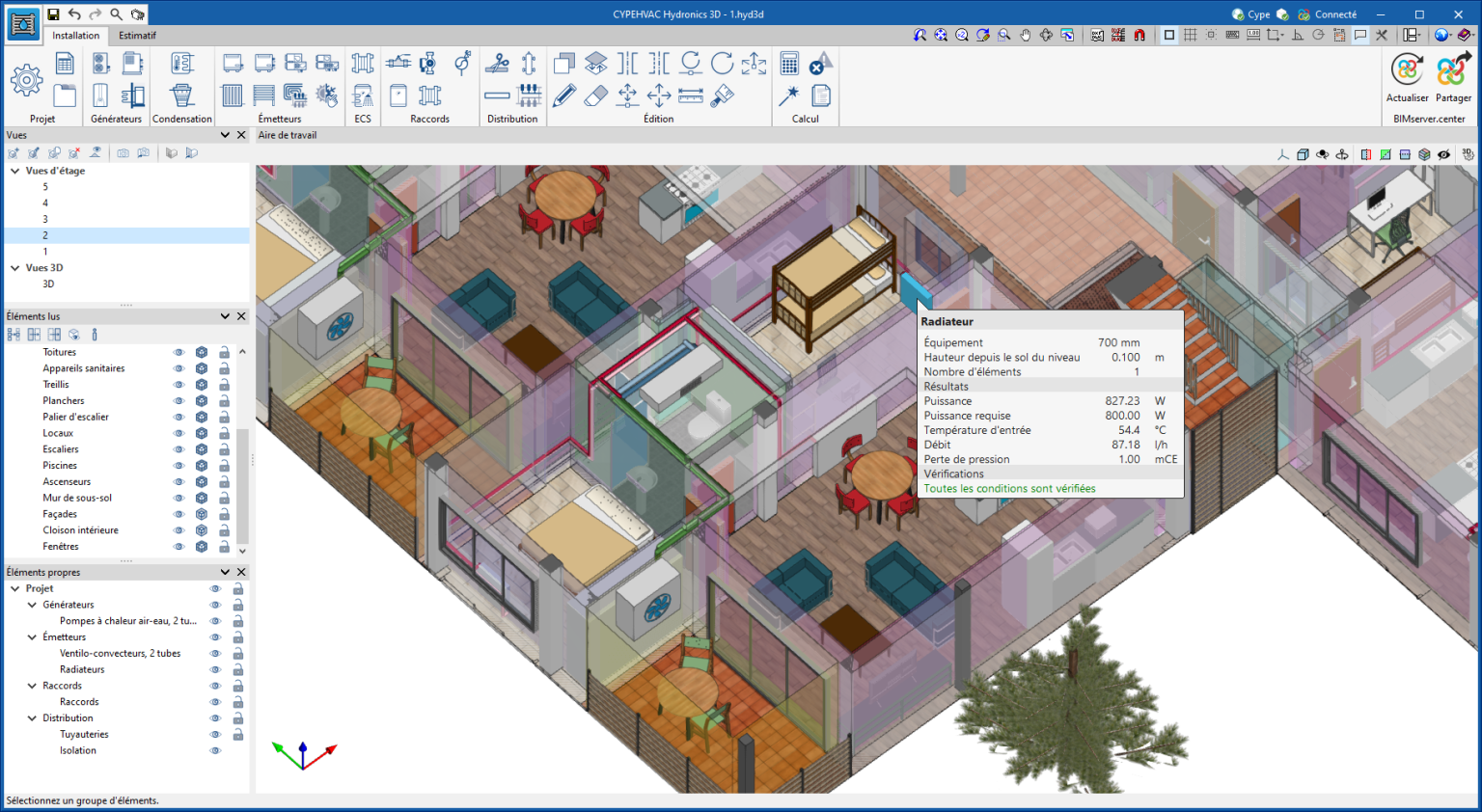Activate the red magnet snap tool
The height and width of the screenshot is (812, 1482).
tap(1139, 35)
